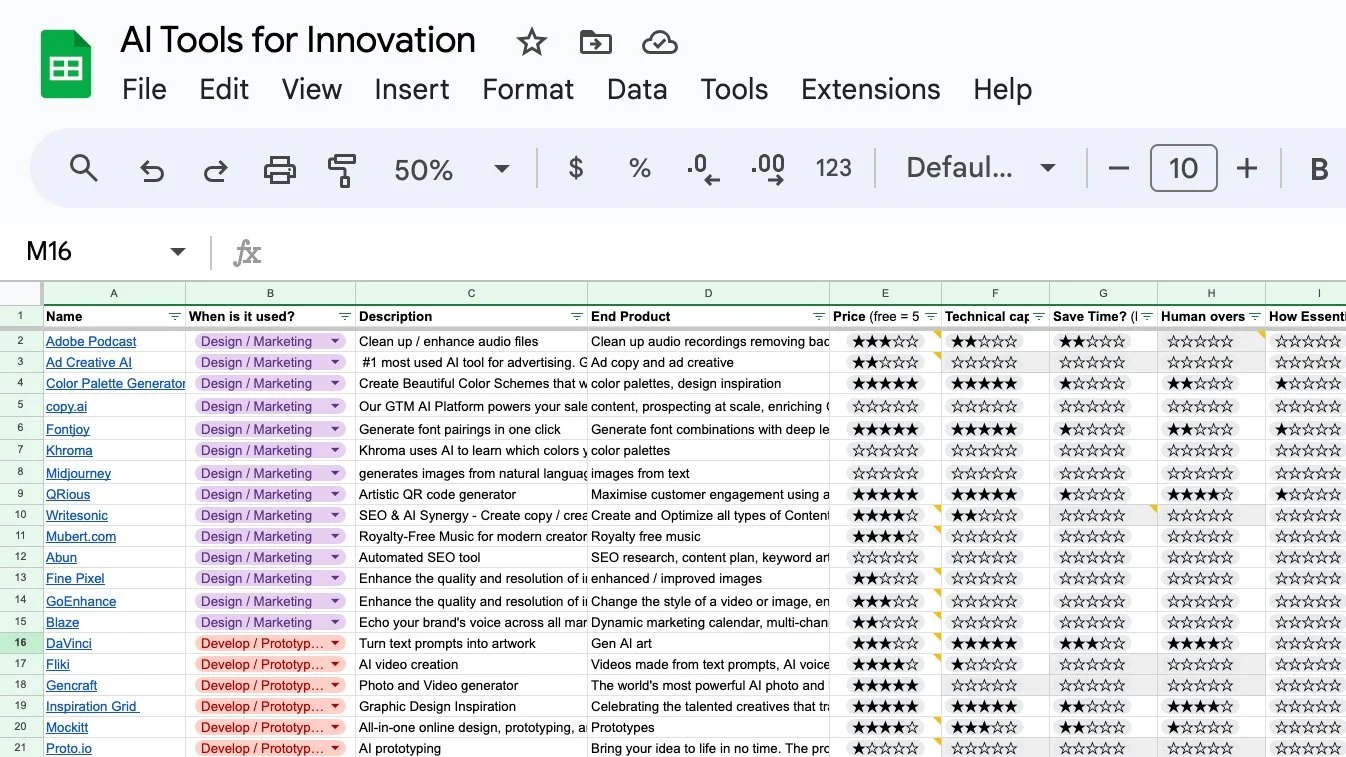Open filter on Save Time? column header

pos(1147,316)
